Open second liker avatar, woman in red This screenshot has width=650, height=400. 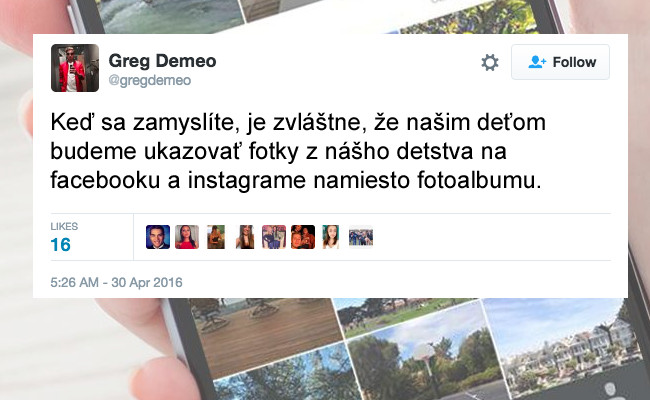[x=187, y=237]
